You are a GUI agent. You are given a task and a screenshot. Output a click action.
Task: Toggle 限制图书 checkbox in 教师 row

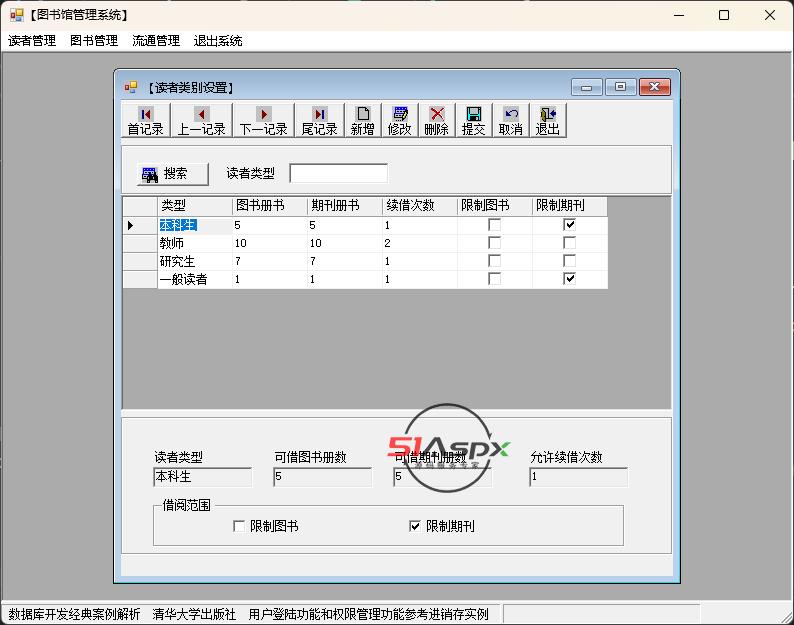pos(494,243)
